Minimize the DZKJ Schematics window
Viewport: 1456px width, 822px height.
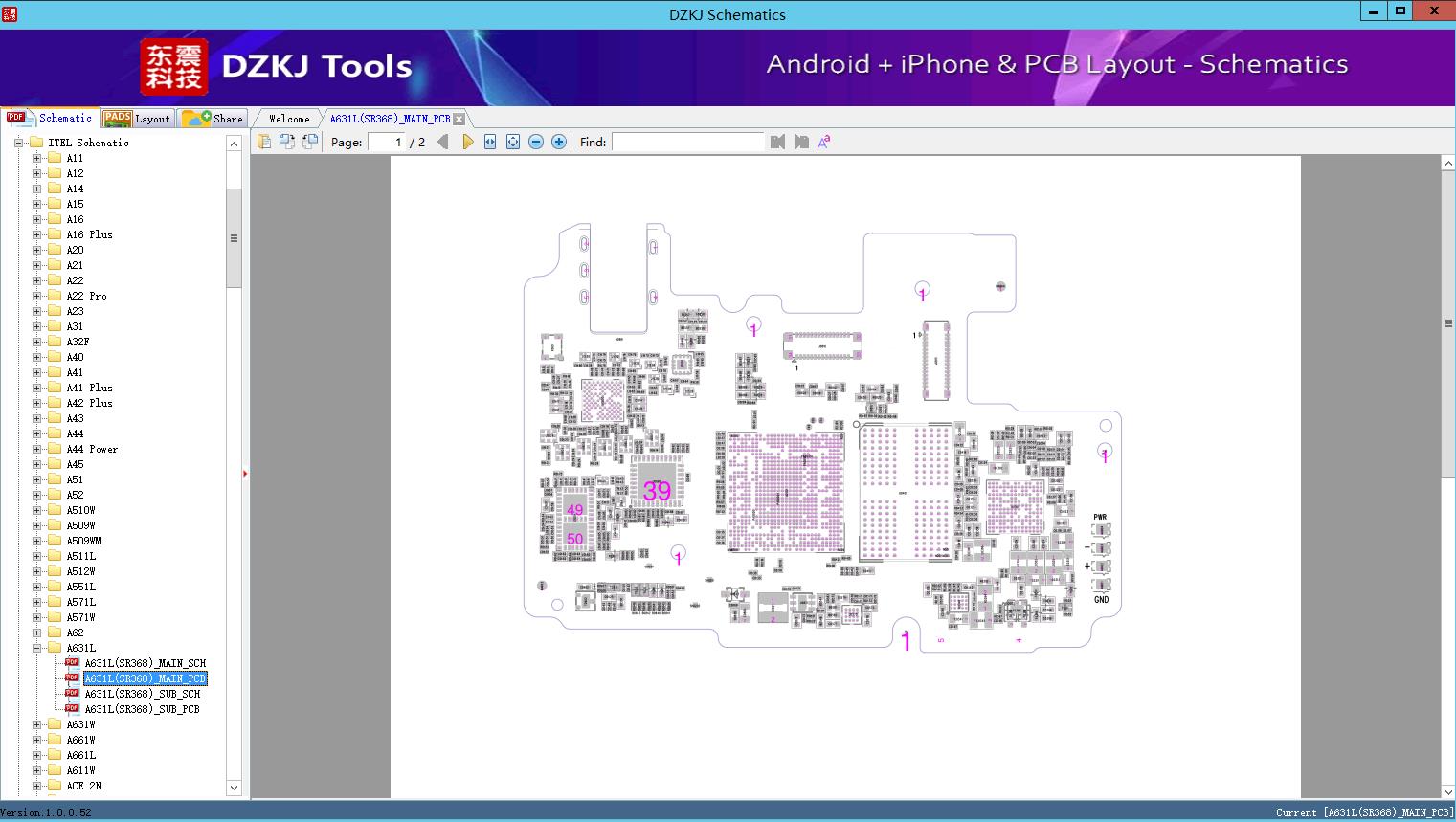pos(1374,11)
